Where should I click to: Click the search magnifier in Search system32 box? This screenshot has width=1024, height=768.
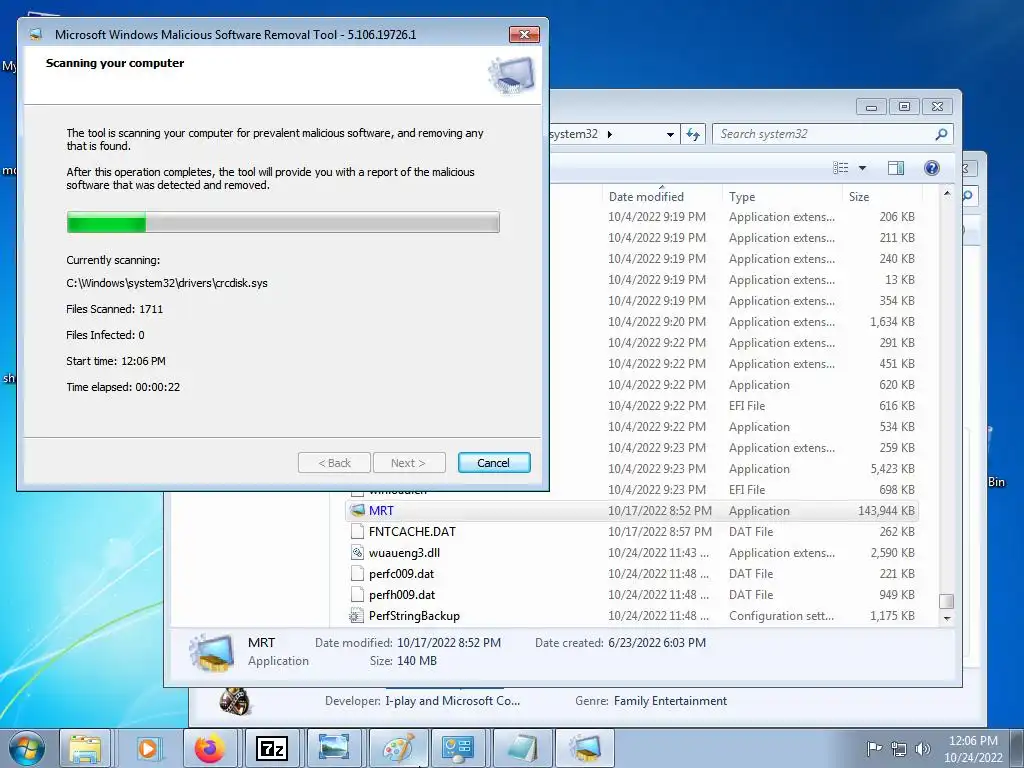pos(941,134)
